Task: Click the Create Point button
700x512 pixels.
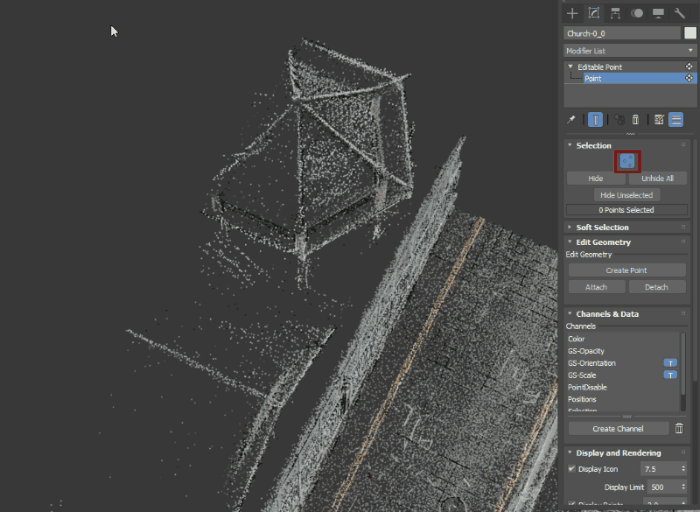Action: 626,270
